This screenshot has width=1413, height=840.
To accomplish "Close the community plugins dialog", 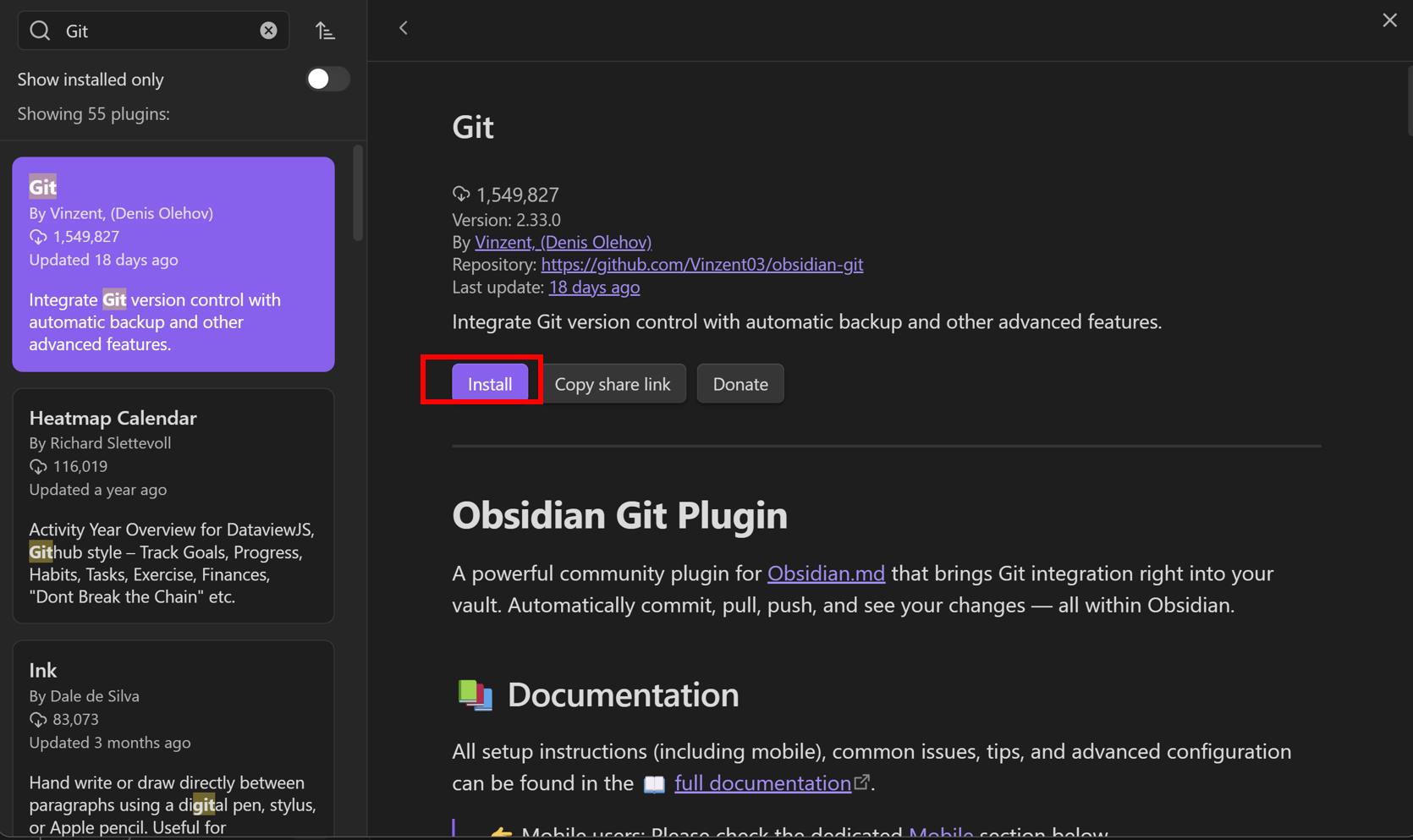I will (x=1389, y=20).
